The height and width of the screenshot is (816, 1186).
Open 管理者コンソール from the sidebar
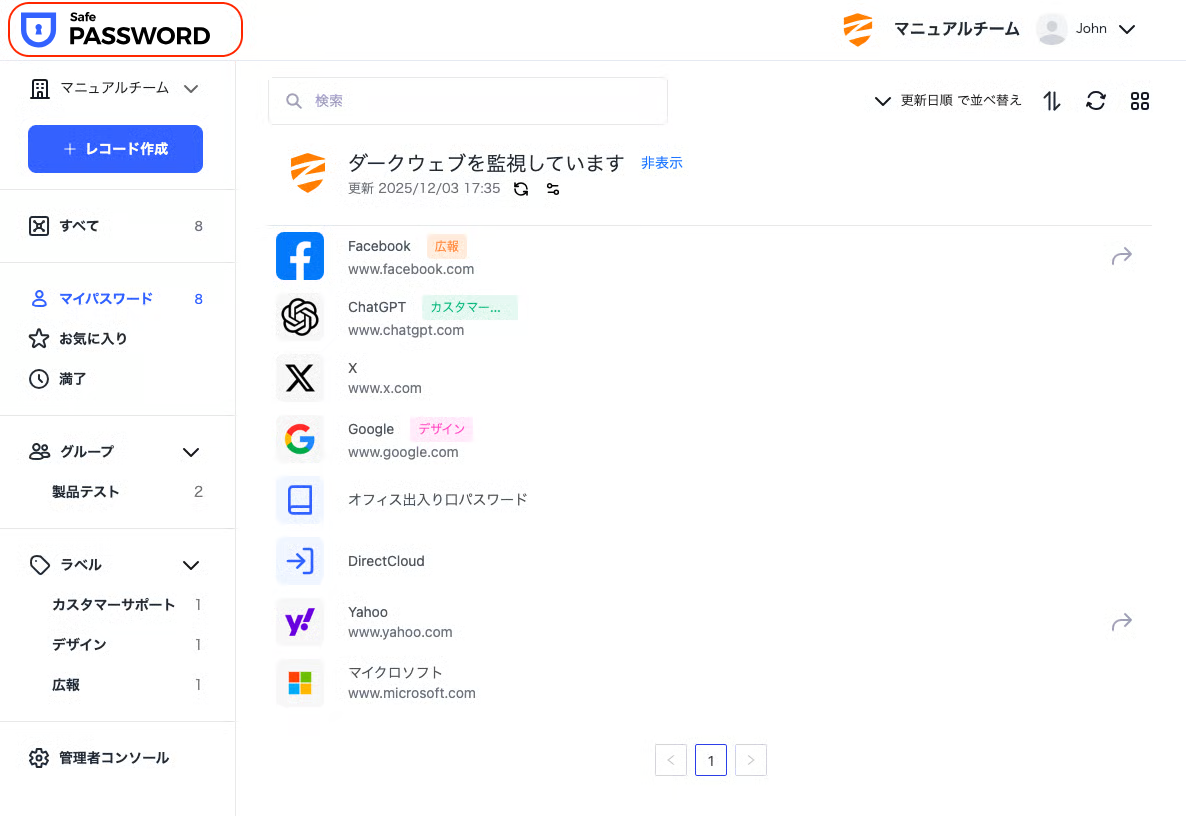[113, 758]
